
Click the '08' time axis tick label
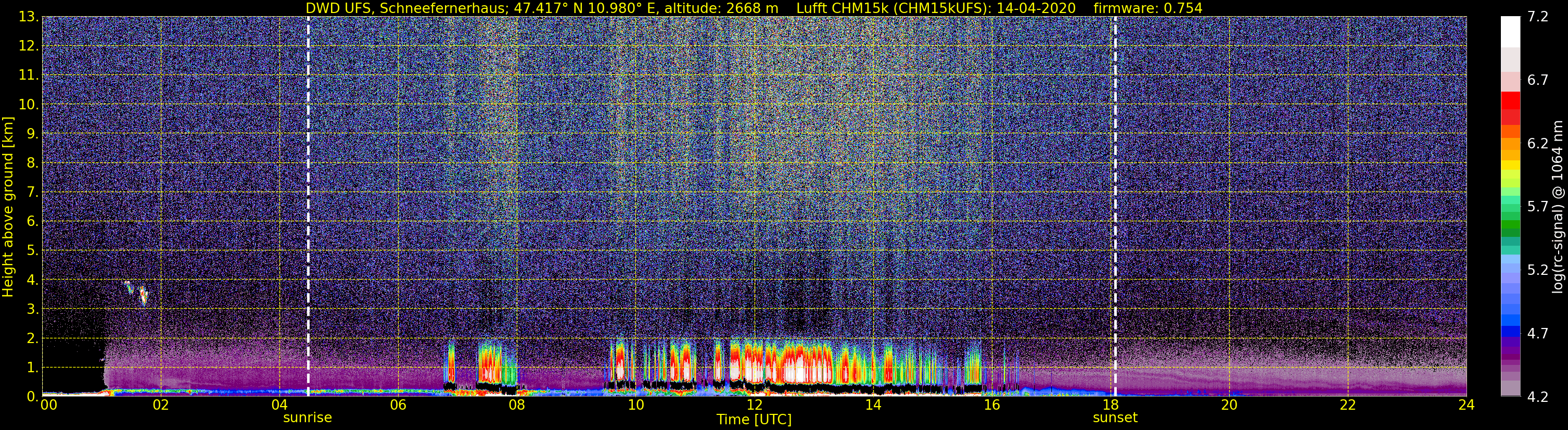tap(517, 405)
